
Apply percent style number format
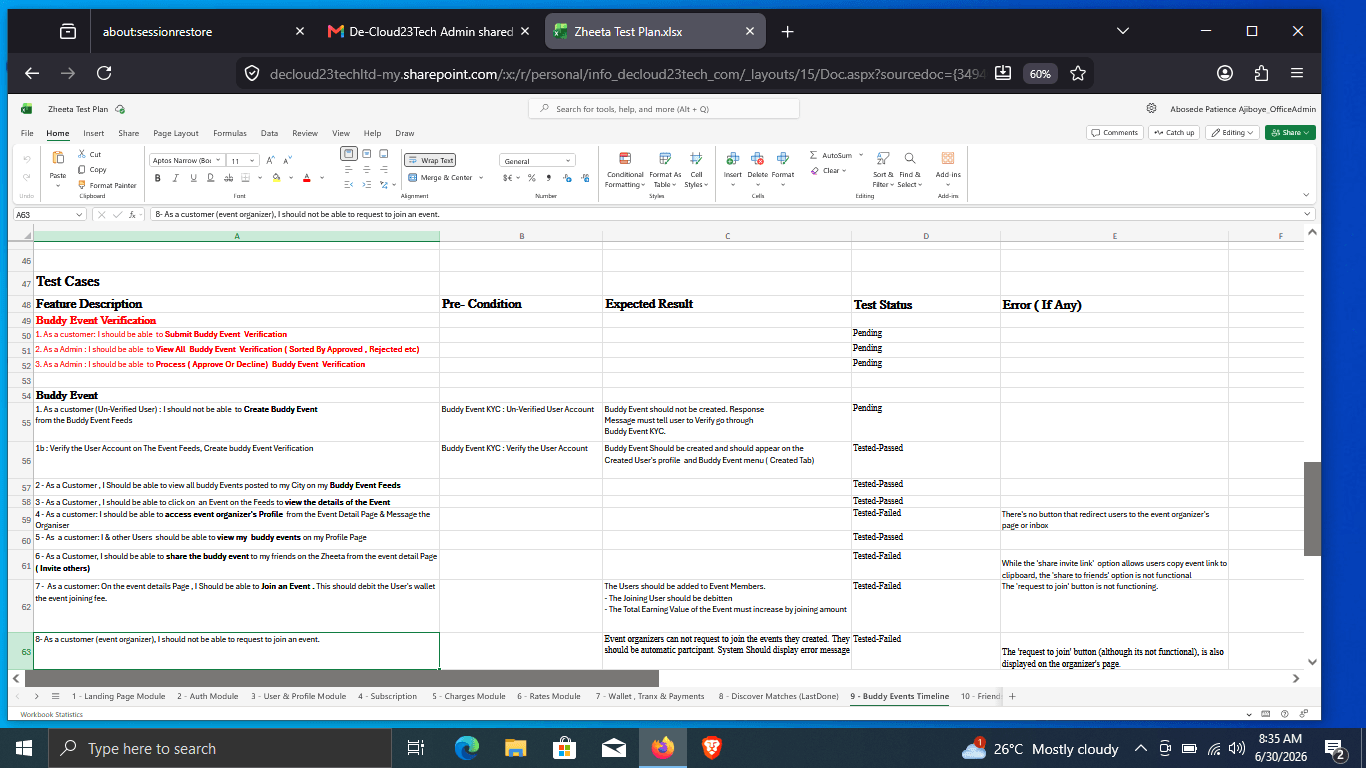coord(532,178)
